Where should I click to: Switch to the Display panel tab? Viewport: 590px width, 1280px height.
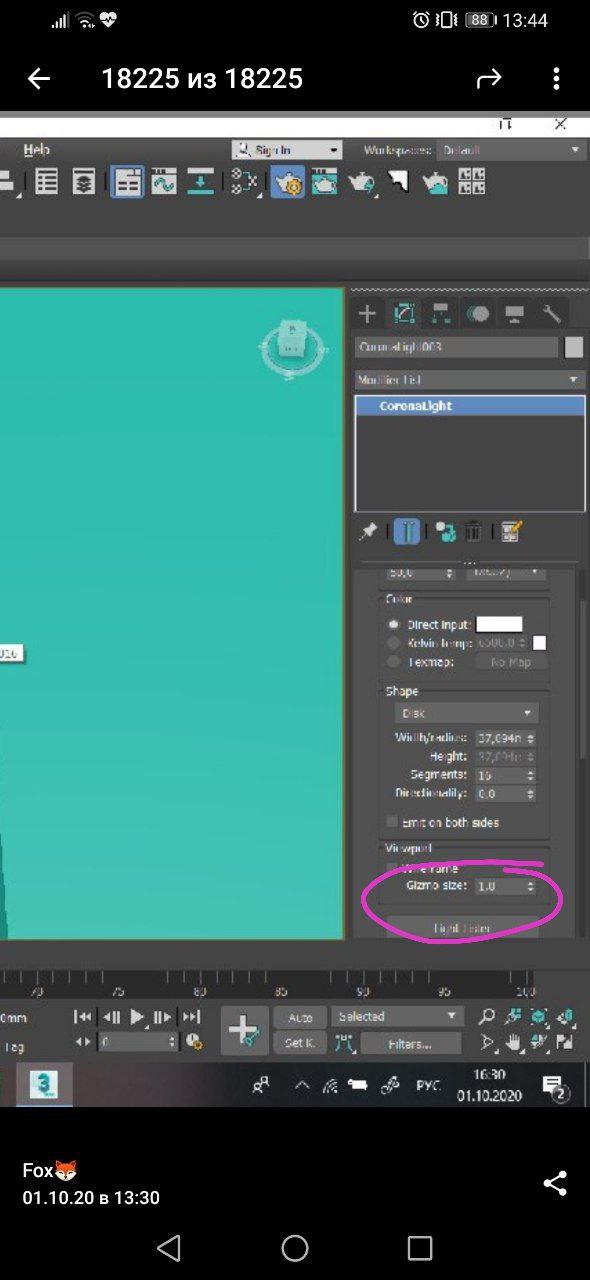[x=514, y=314]
